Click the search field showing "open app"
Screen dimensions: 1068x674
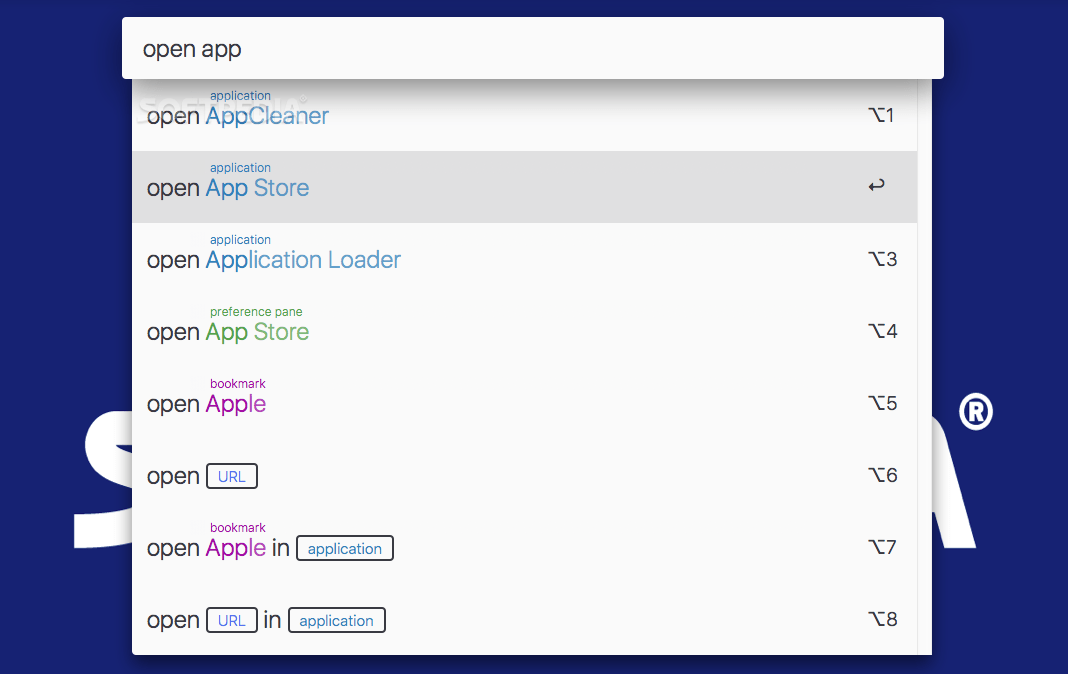[532, 47]
